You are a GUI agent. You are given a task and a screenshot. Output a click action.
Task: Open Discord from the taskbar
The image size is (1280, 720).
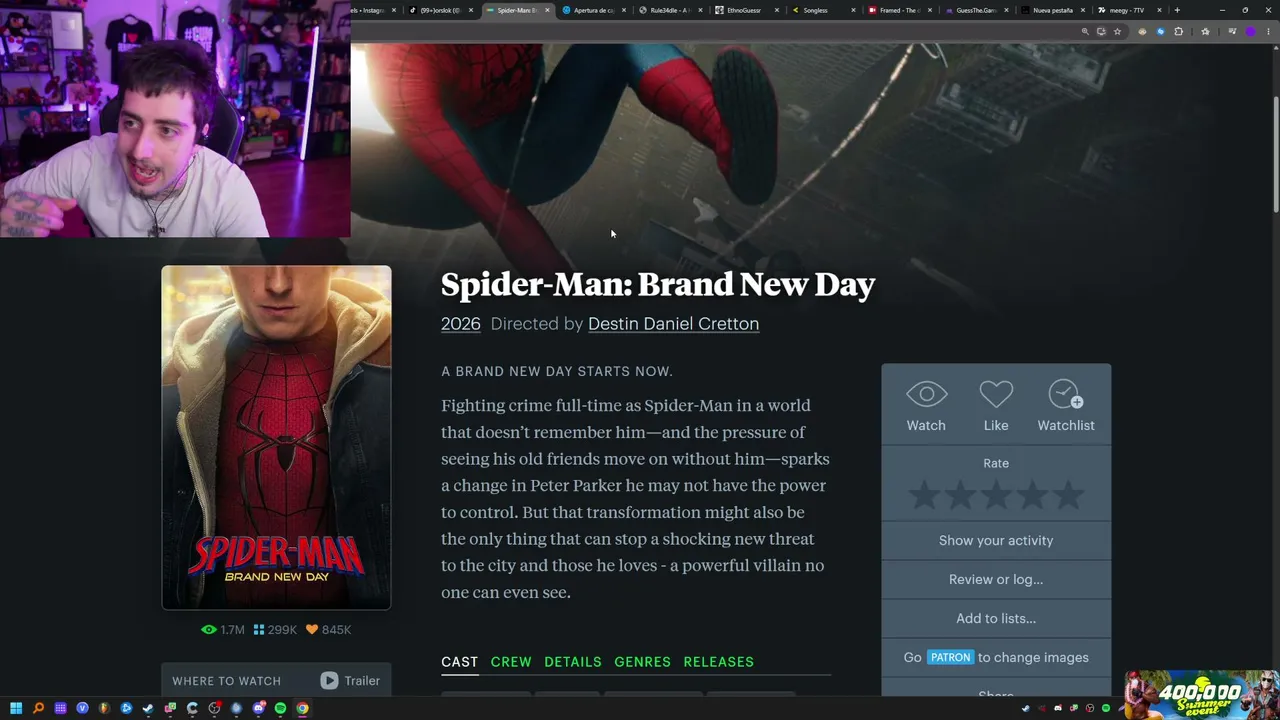[x=258, y=709]
